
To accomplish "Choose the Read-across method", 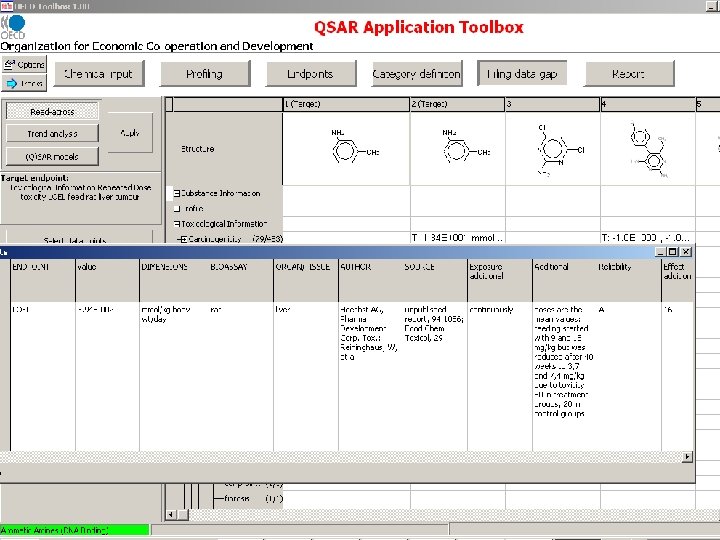I will pos(52,112).
